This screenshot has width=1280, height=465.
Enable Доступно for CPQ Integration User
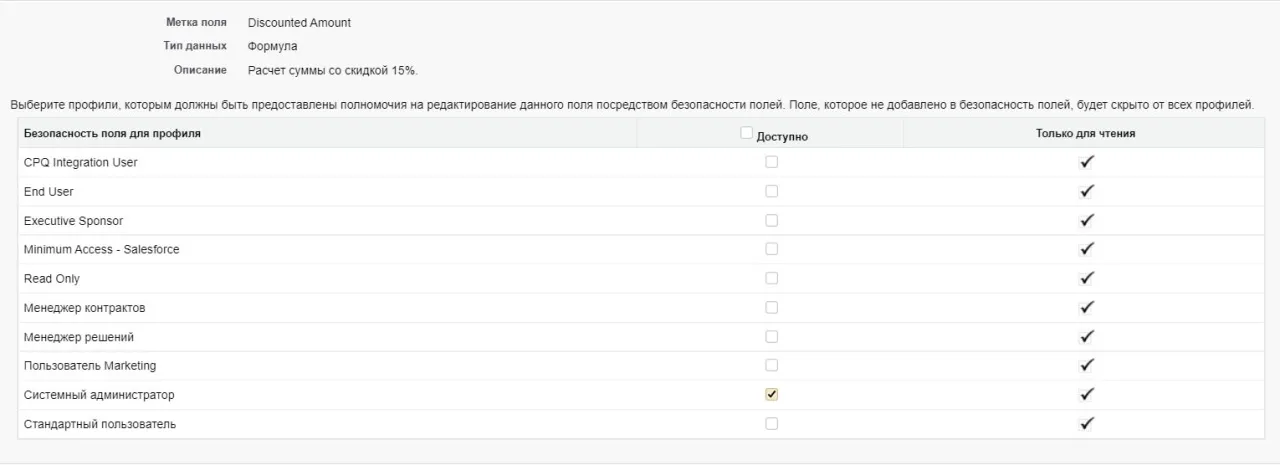[x=771, y=162]
